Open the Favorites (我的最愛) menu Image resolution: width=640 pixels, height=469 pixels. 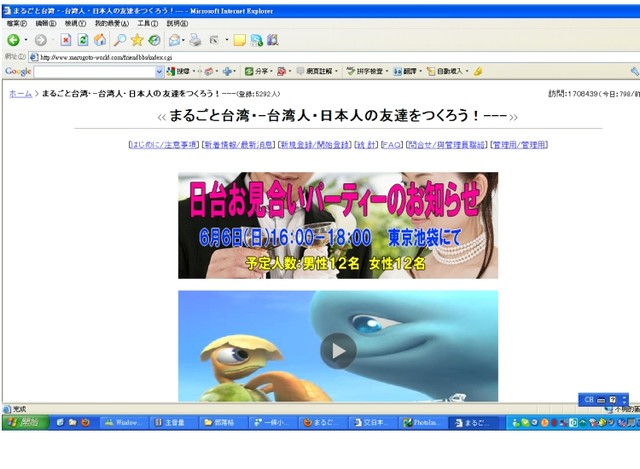112,24
